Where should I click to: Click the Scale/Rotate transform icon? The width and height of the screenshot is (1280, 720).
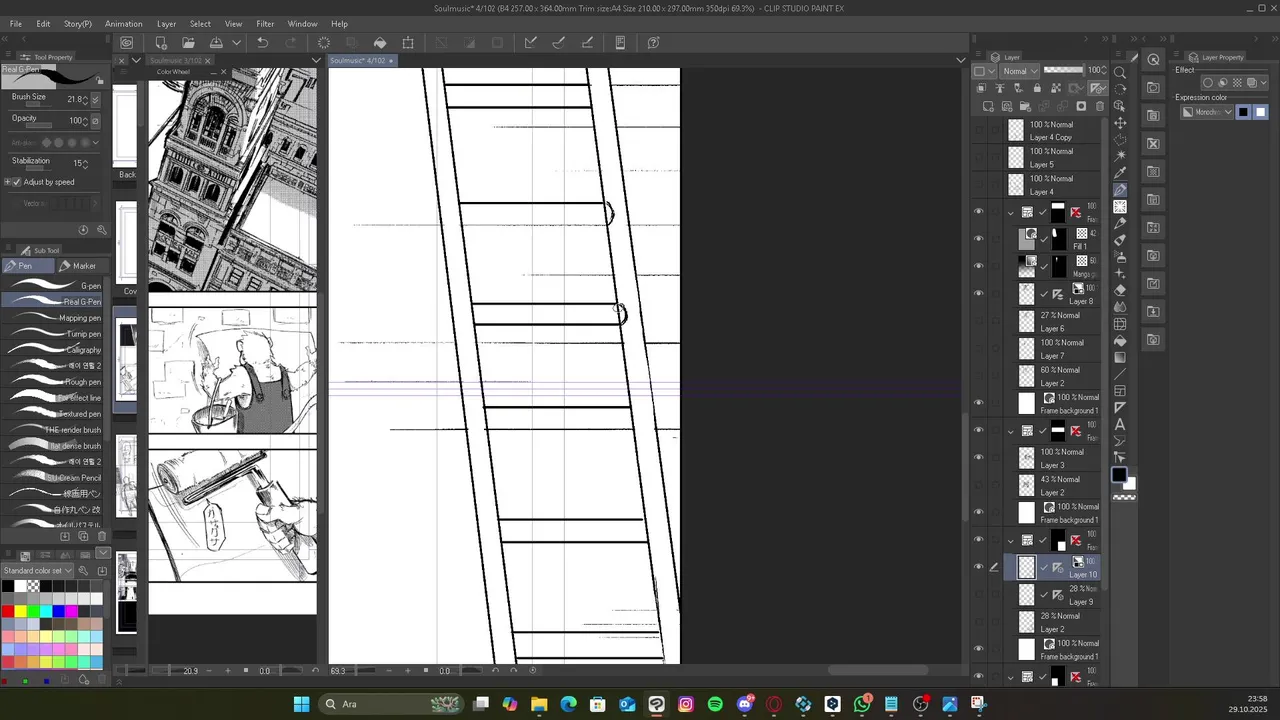[x=408, y=43]
